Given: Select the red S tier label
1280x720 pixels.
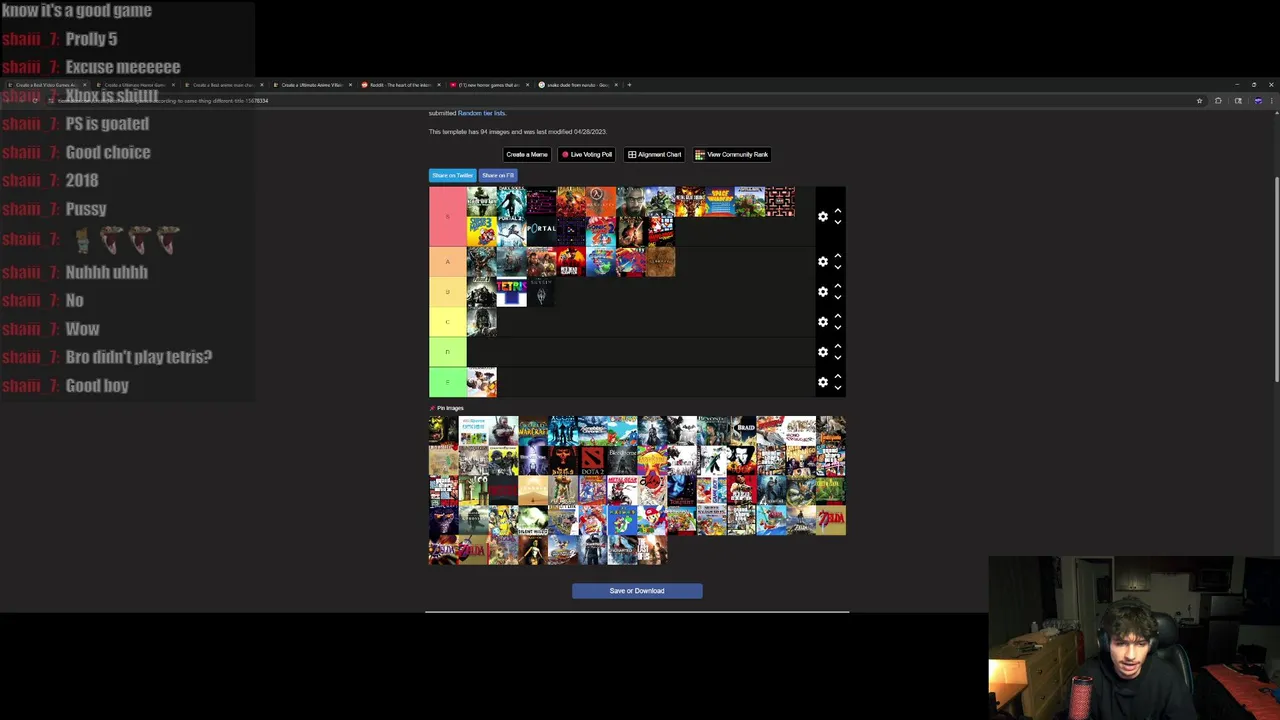Looking at the screenshot, I should (x=448, y=217).
